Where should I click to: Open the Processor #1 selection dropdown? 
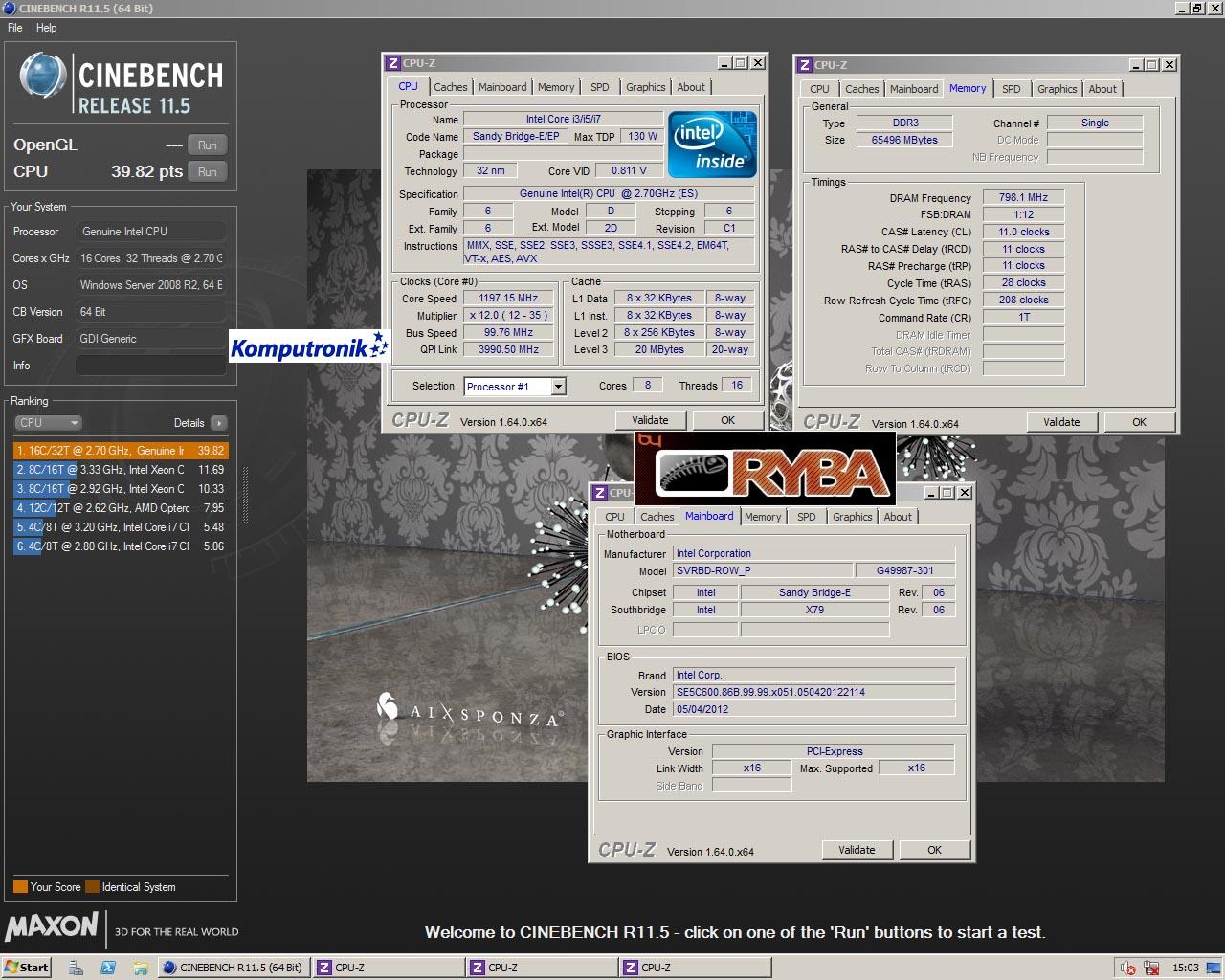pyautogui.click(x=558, y=387)
